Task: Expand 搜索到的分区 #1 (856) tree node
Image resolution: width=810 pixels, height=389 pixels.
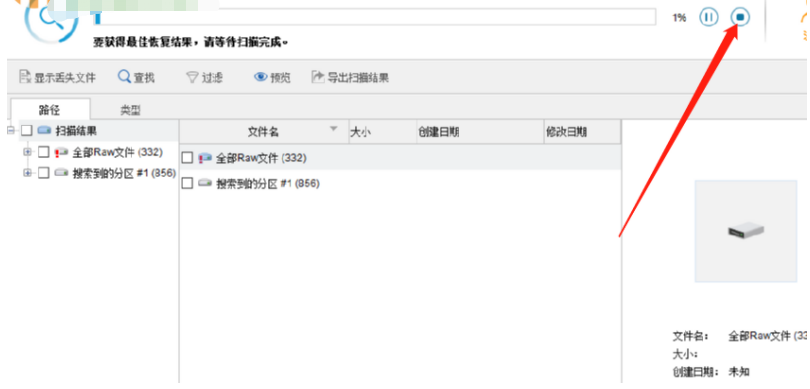Action: [x=27, y=173]
